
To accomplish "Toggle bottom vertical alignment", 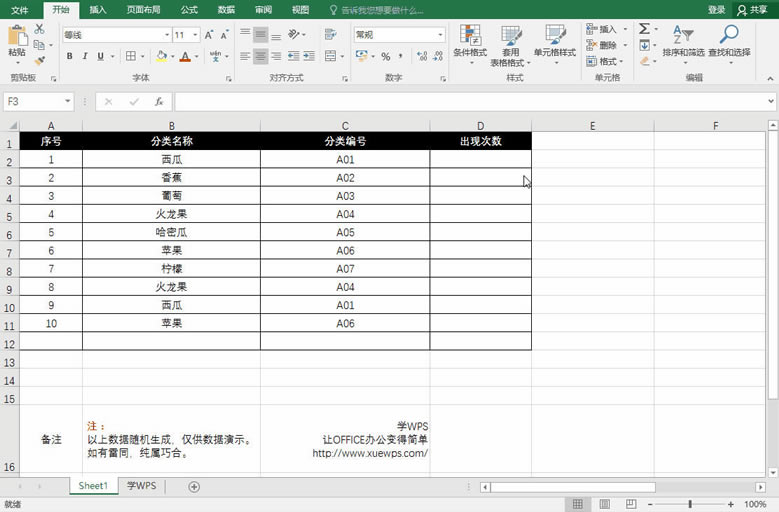I will (276, 36).
